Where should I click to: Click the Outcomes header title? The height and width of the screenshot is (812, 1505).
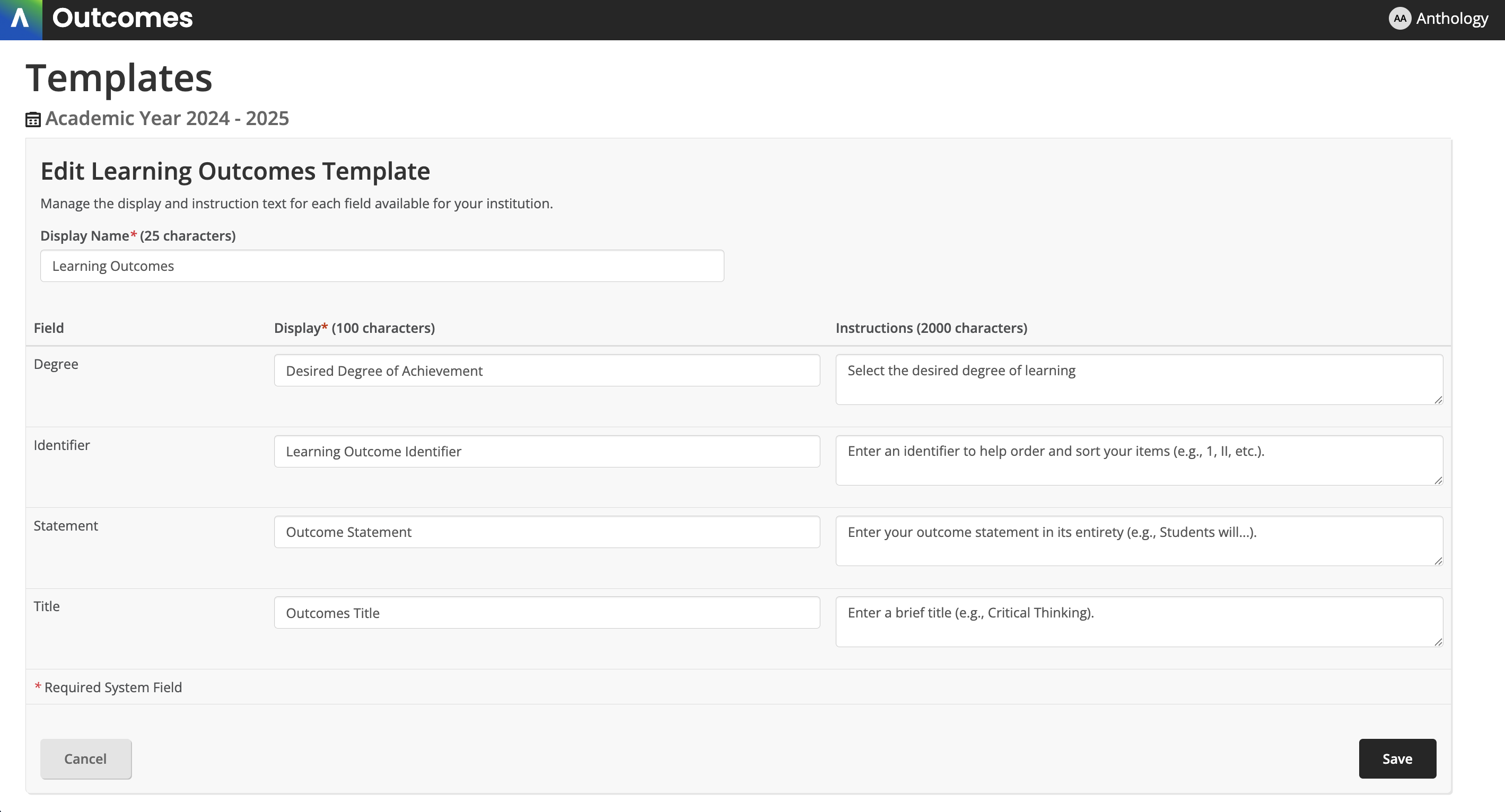122,19
